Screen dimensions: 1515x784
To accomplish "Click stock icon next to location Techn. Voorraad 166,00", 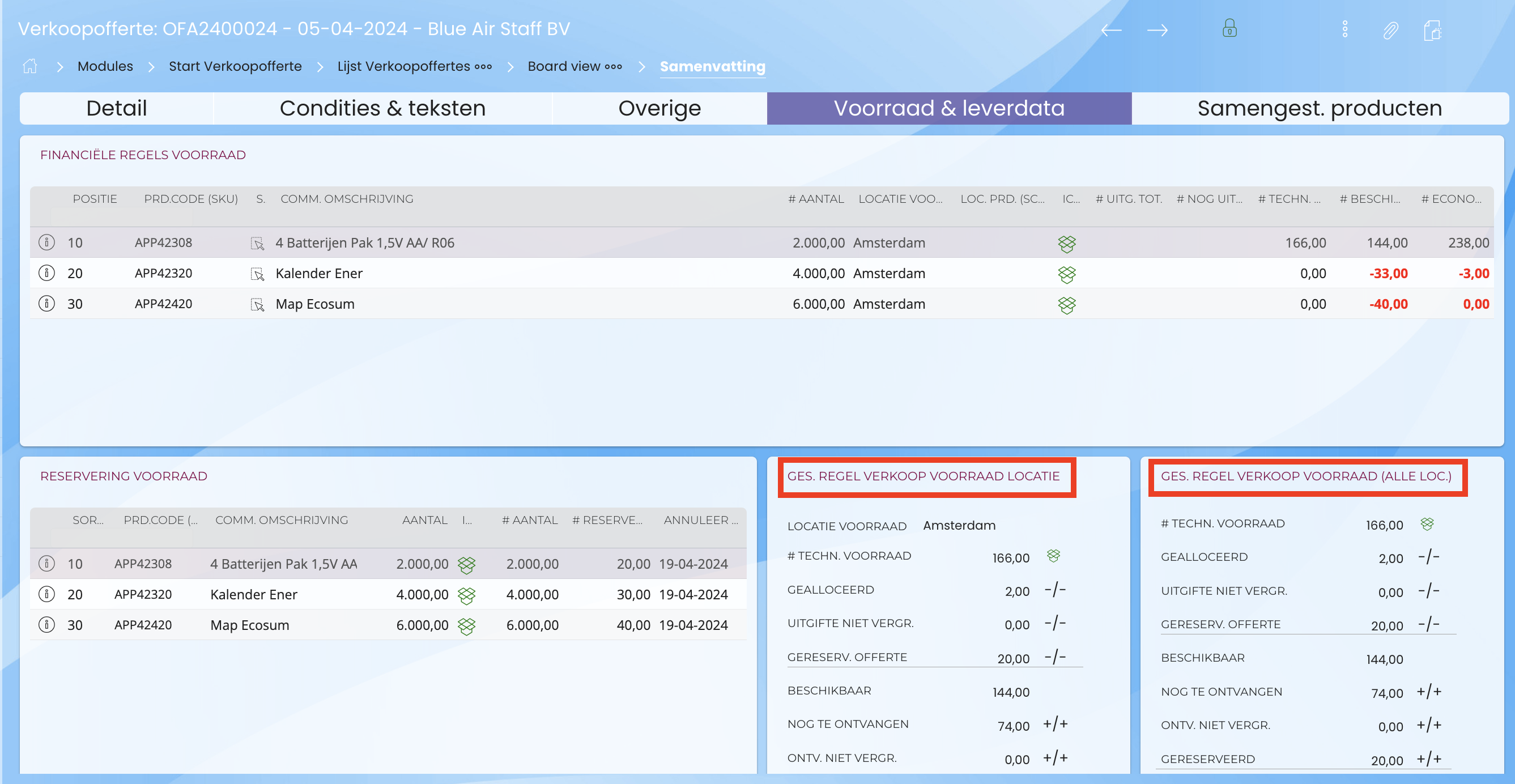I will click(x=1053, y=555).
